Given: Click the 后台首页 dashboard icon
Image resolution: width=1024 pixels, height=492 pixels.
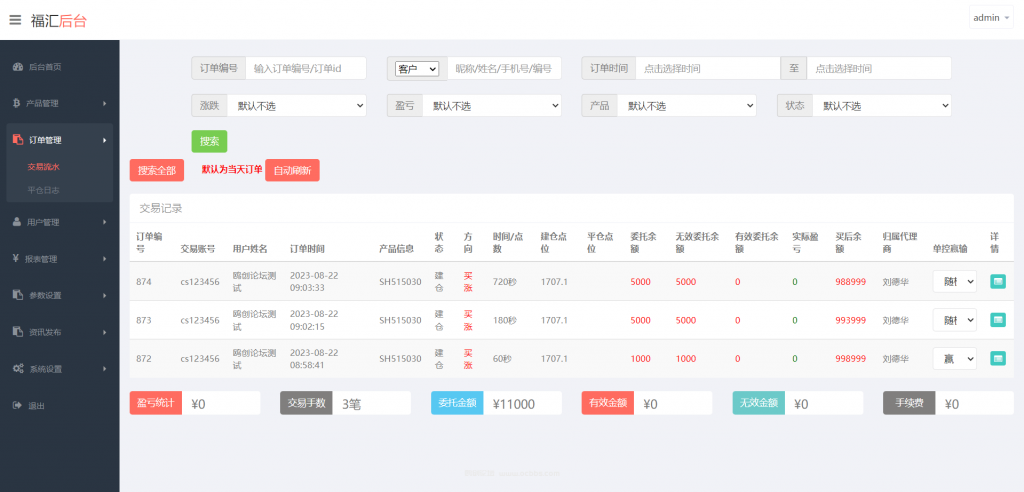Looking at the screenshot, I should pyautogui.click(x=18, y=67).
